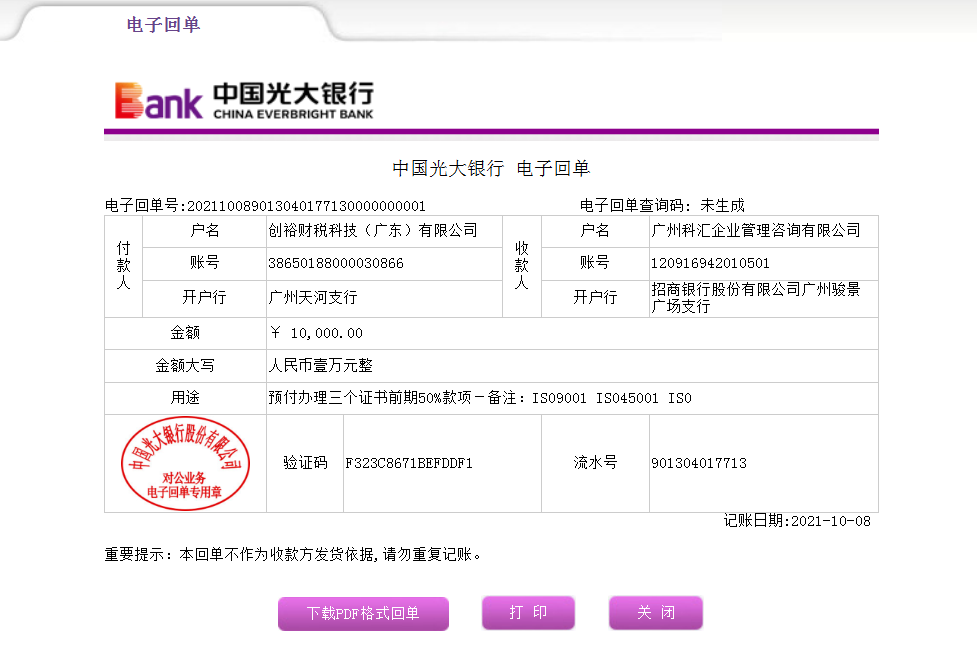
Task: Click payer bank branch 广州天河支行
Action: pos(313,298)
